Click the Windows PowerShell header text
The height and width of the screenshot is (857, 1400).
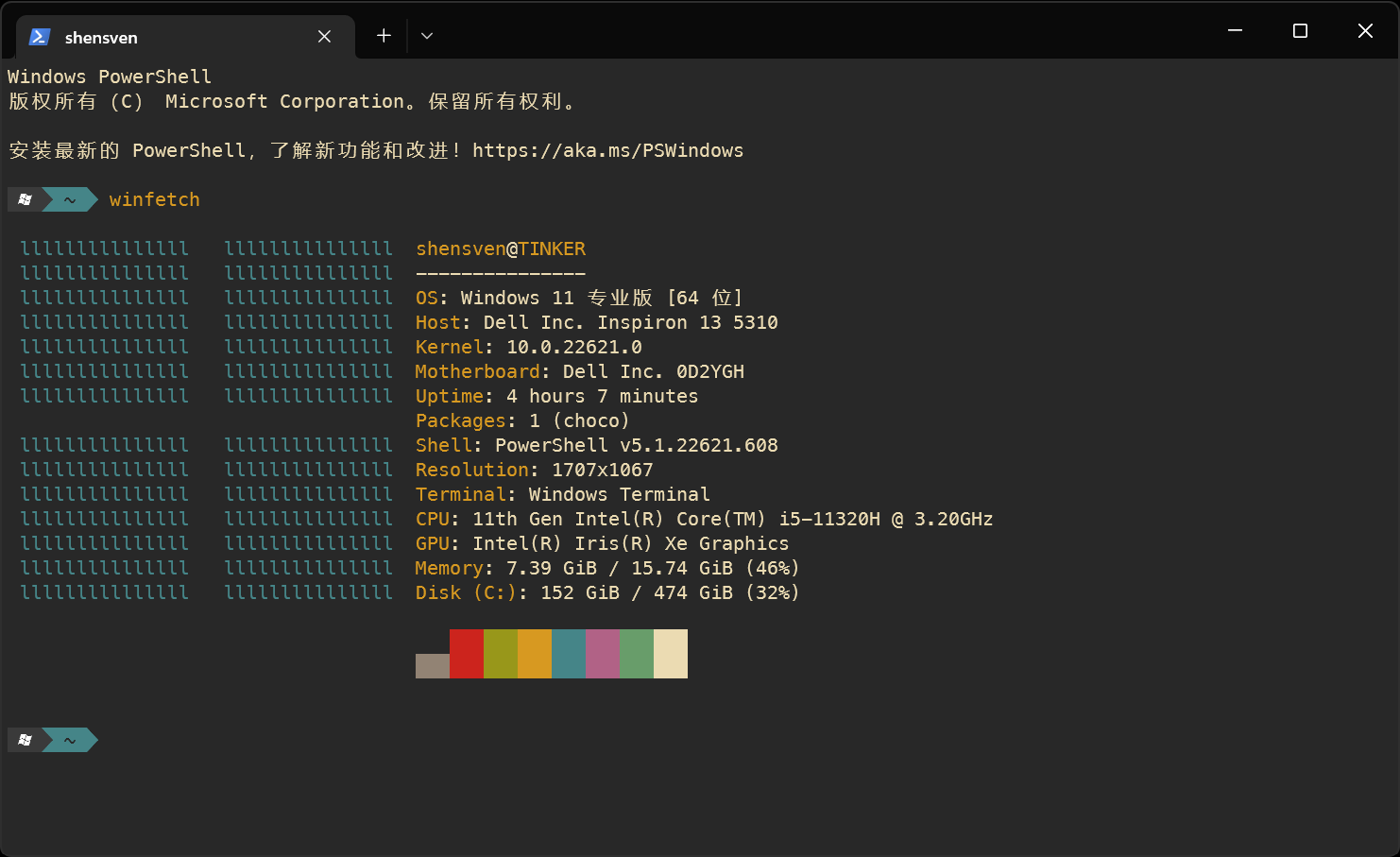[110, 77]
